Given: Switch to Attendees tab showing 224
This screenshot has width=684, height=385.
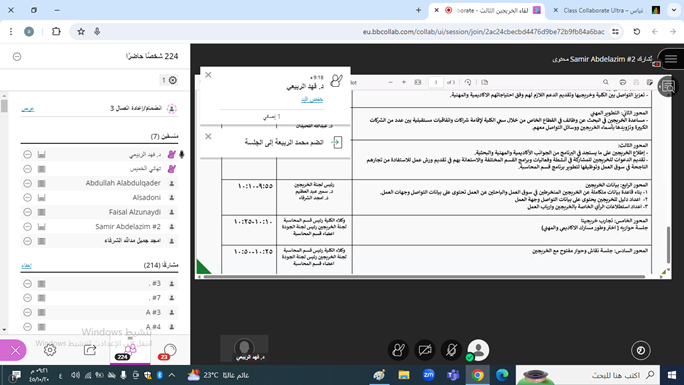Looking at the screenshot, I should tap(130, 351).
